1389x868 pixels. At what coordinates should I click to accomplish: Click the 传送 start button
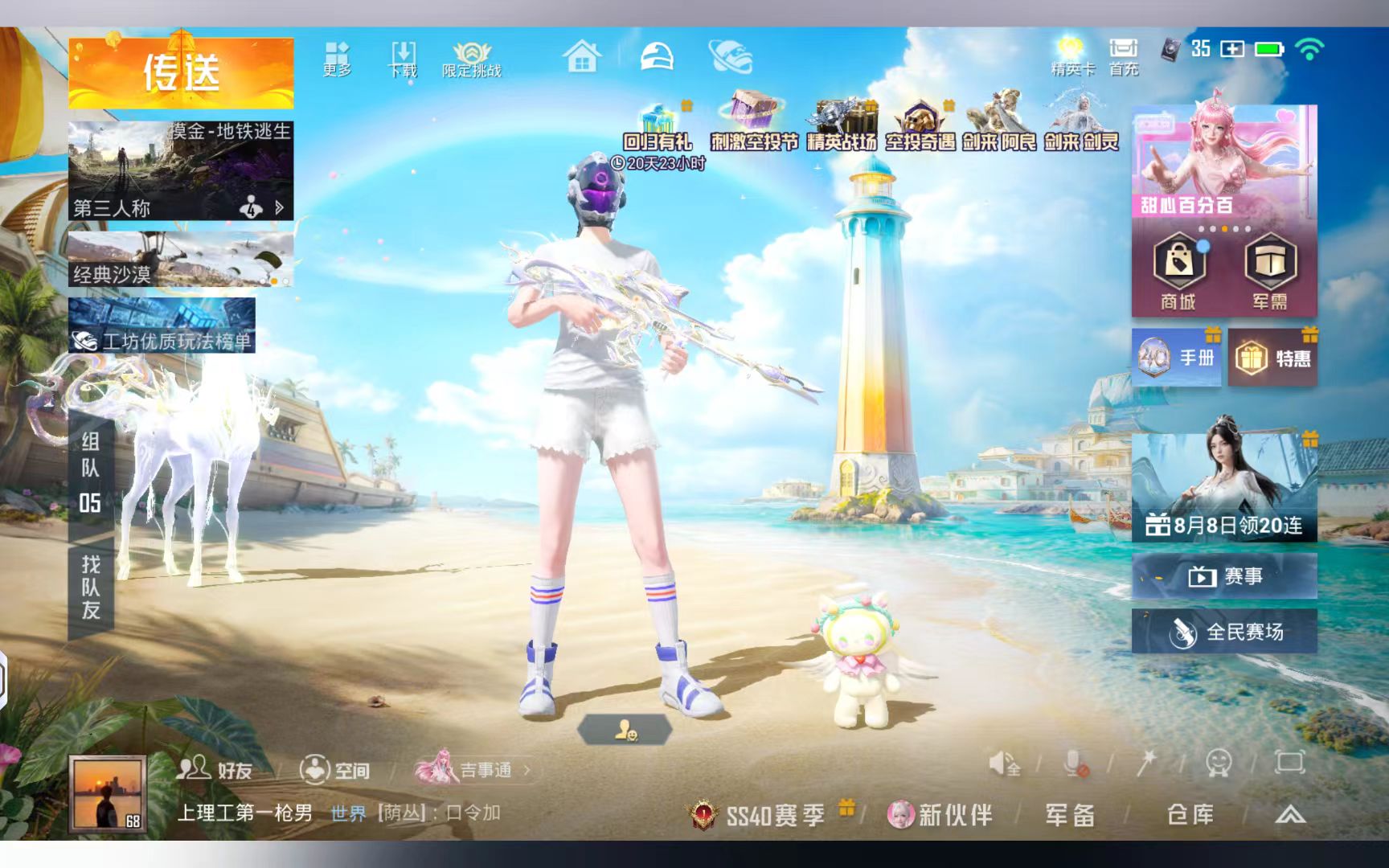click(181, 72)
